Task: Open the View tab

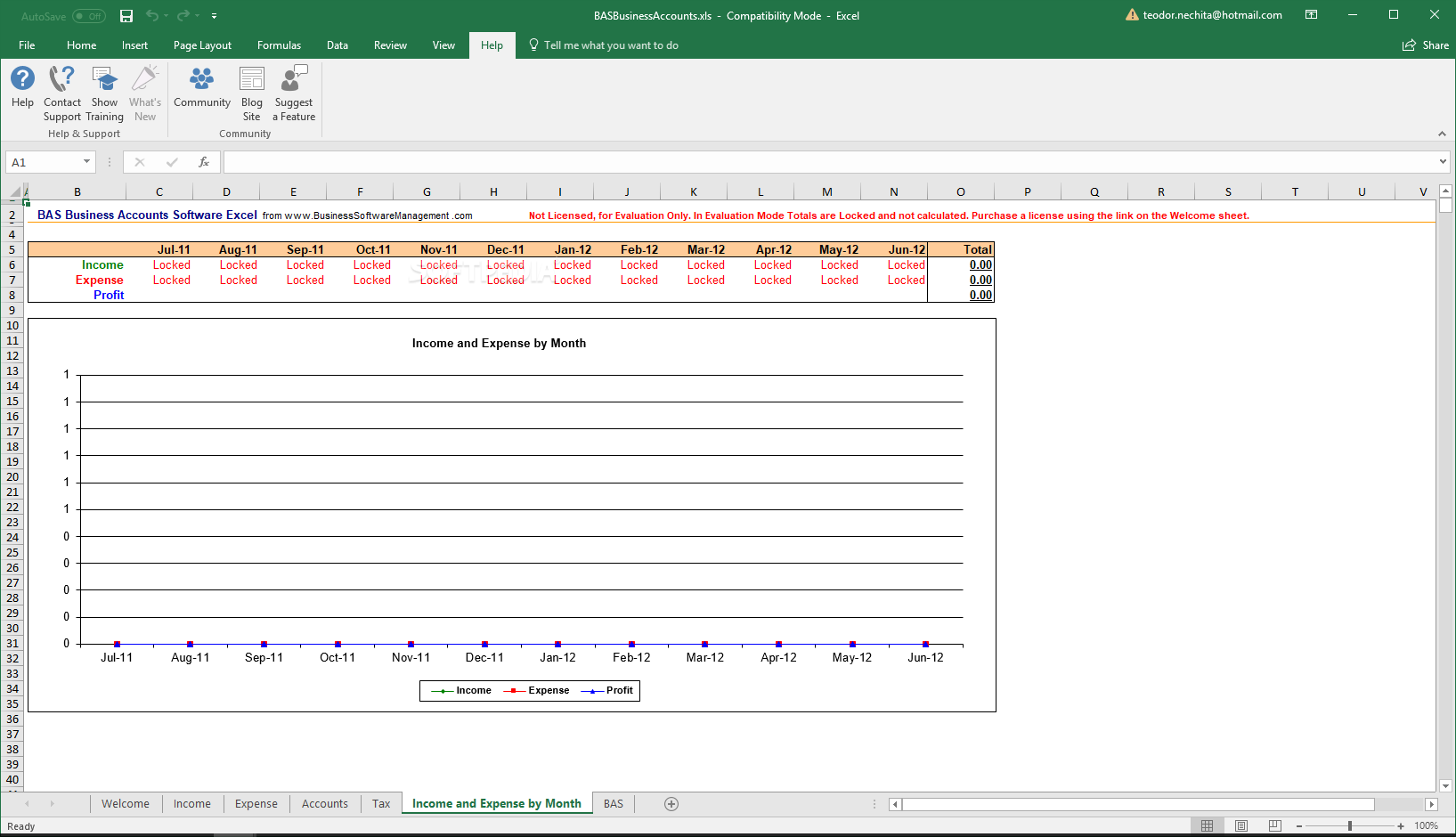Action: (443, 45)
